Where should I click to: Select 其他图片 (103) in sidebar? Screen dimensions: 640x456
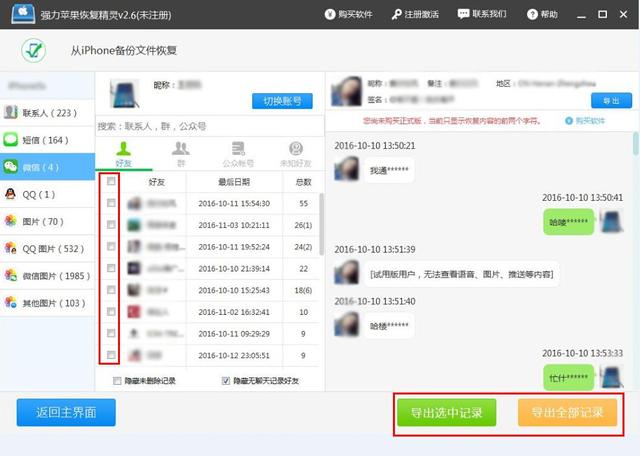coord(47,303)
